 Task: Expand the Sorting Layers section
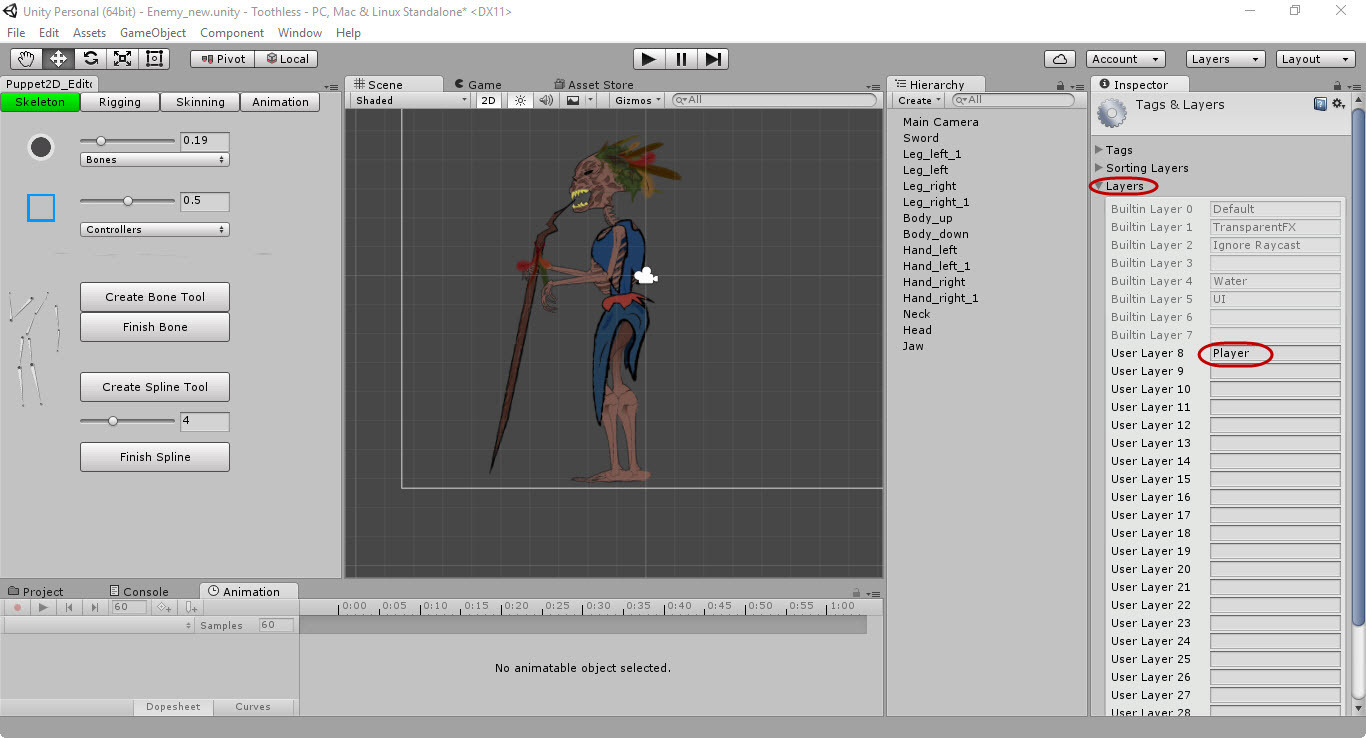(x=1146, y=168)
